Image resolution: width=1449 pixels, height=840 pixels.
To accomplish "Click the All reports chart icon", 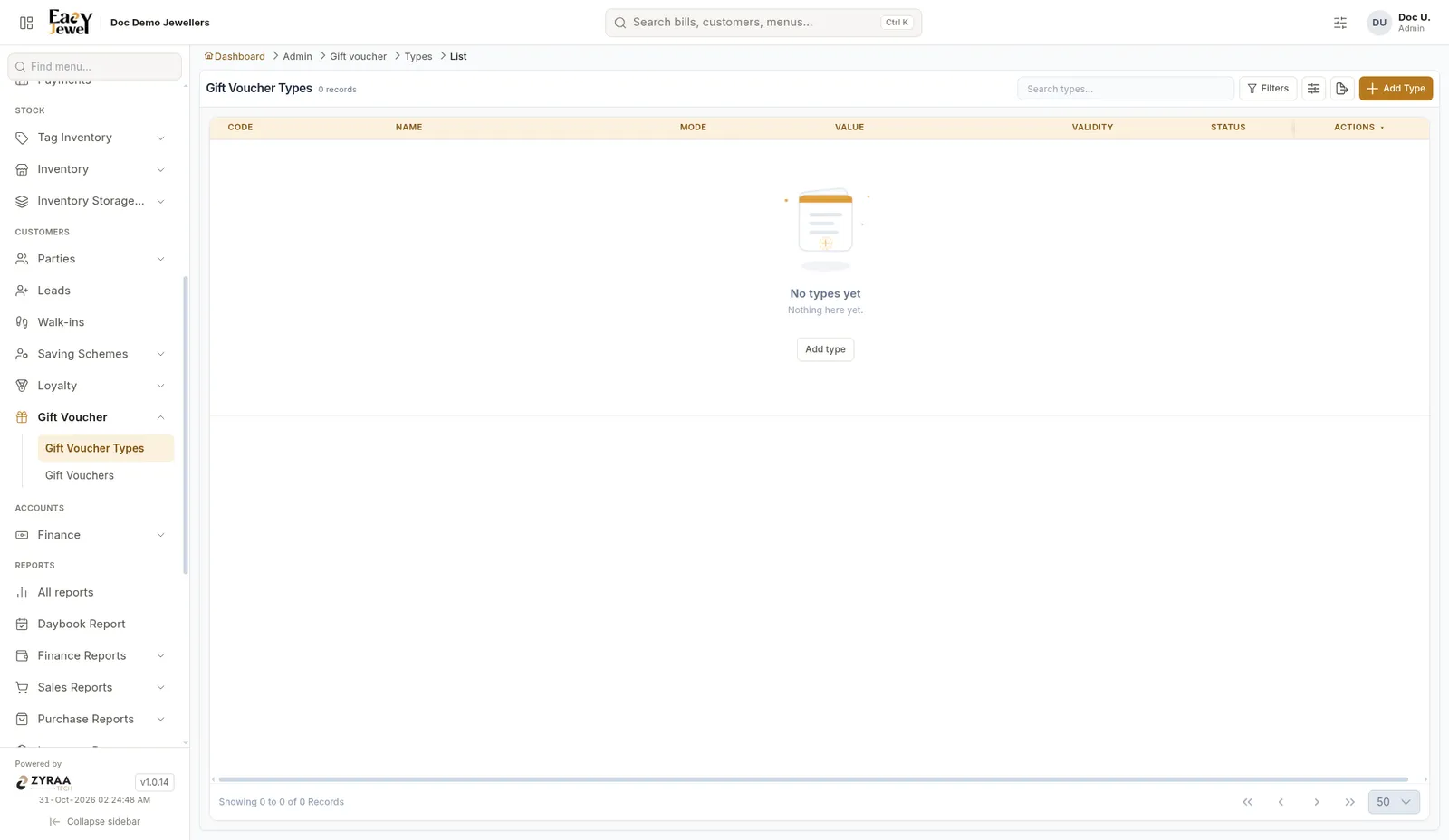I will pyautogui.click(x=22, y=592).
